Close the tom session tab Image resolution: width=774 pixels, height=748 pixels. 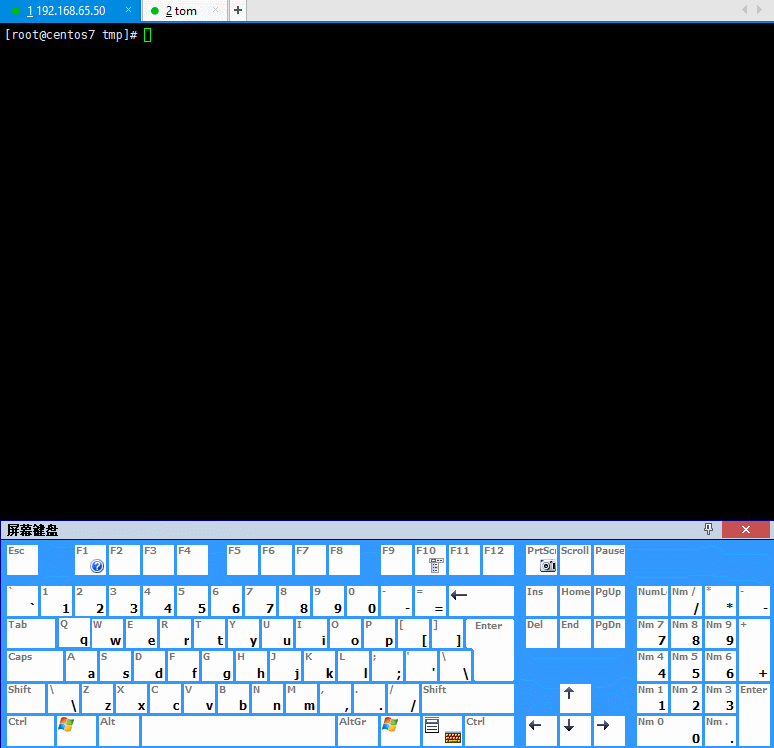click(x=215, y=10)
